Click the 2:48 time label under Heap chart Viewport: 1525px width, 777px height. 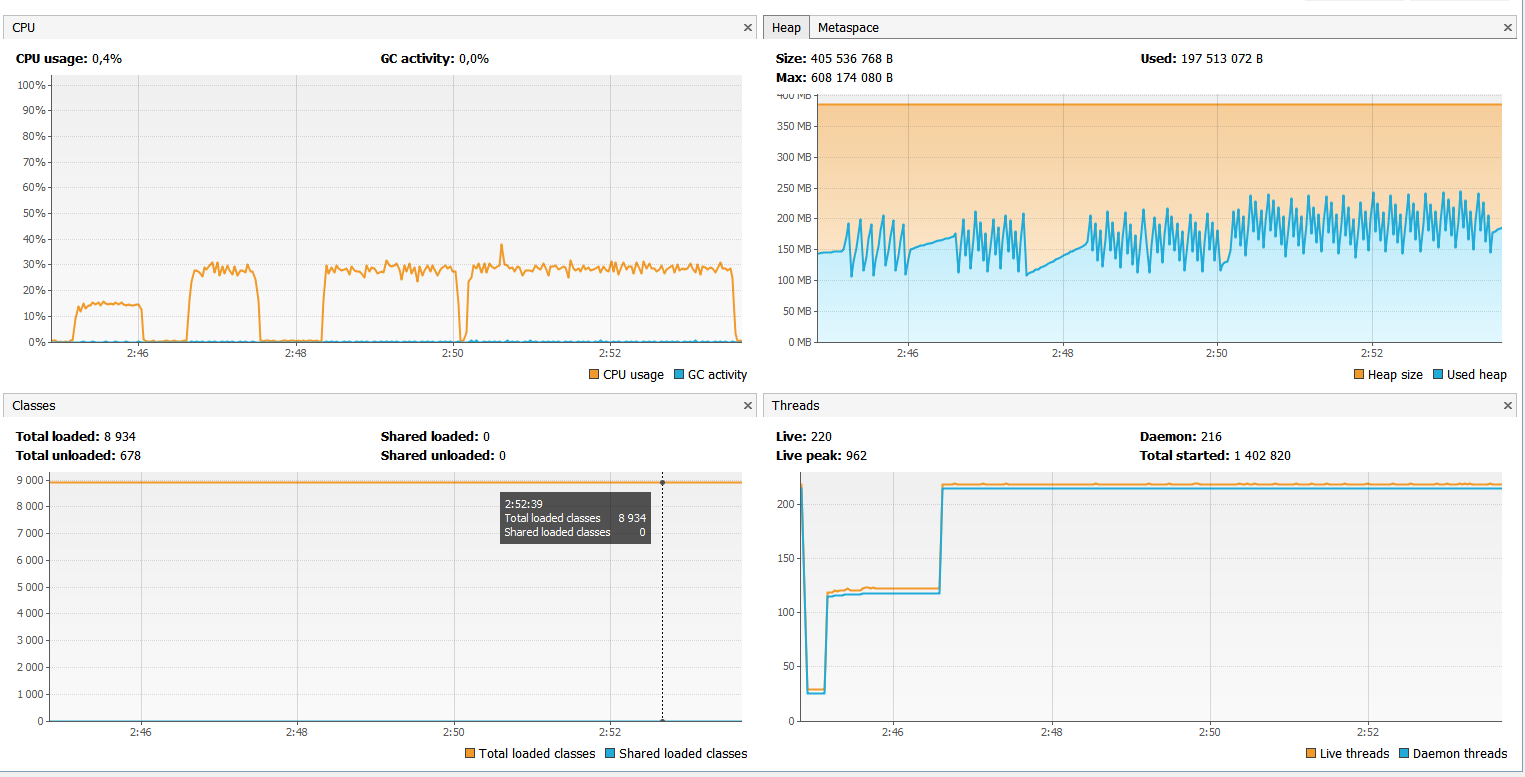(x=1062, y=353)
